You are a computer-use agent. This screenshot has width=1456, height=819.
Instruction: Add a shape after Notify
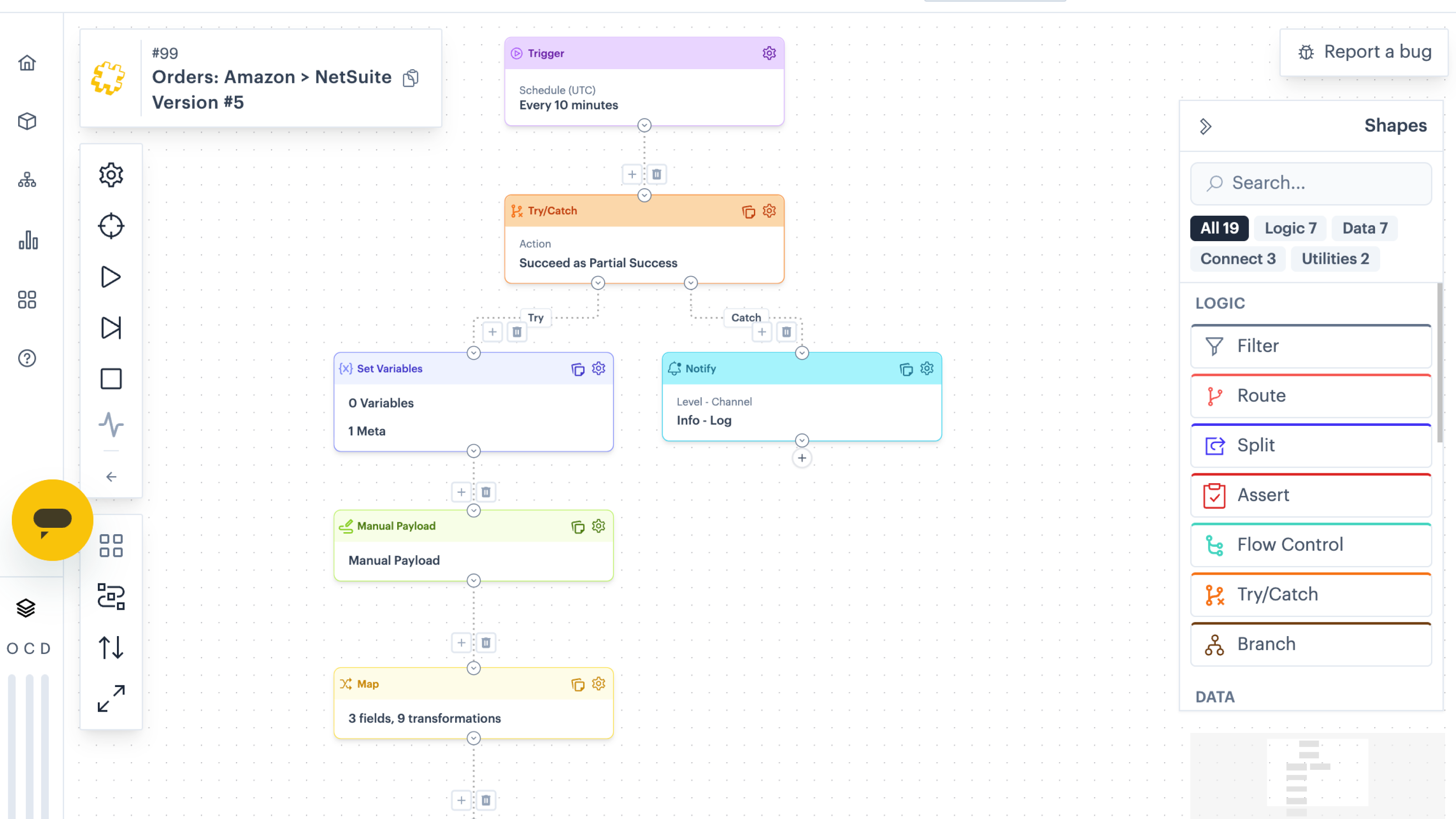801,458
